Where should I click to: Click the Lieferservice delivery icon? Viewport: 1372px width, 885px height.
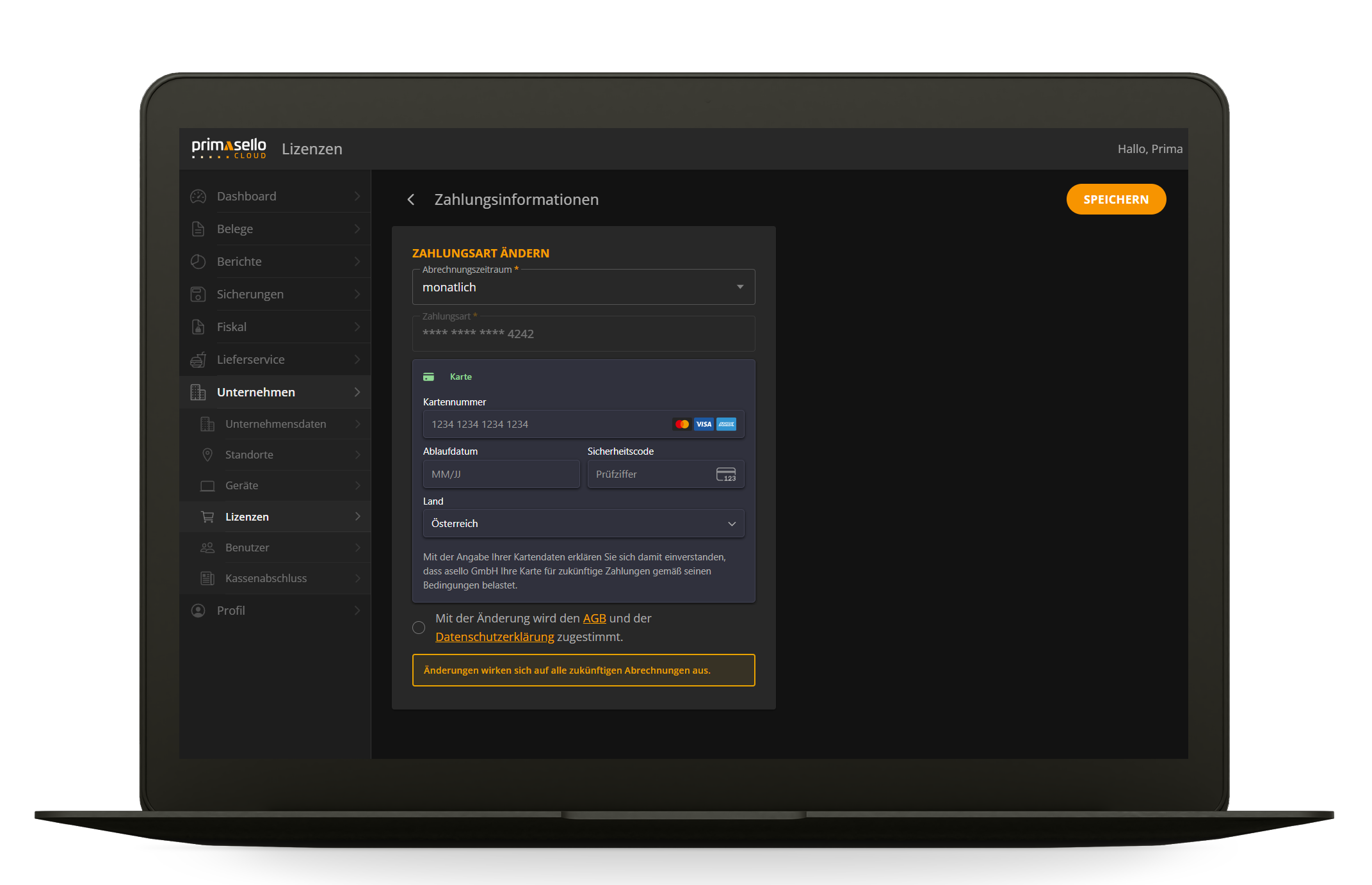pyautogui.click(x=198, y=359)
